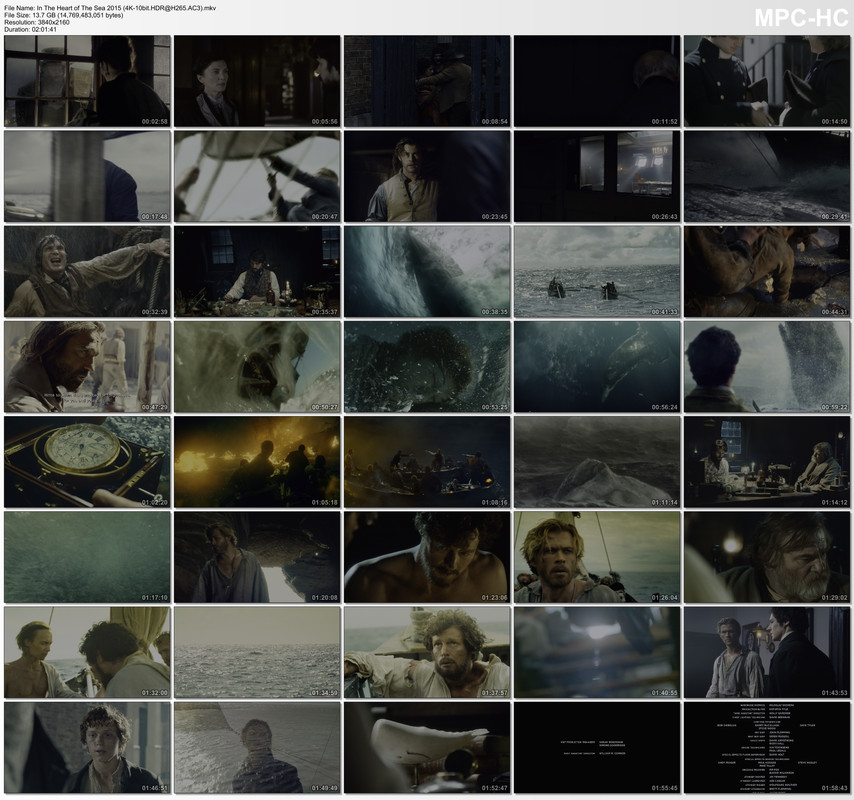Image resolution: width=854 pixels, height=800 pixels.
Task: Select the thumbnail timestamped 00:26:43
Action: 597,176
